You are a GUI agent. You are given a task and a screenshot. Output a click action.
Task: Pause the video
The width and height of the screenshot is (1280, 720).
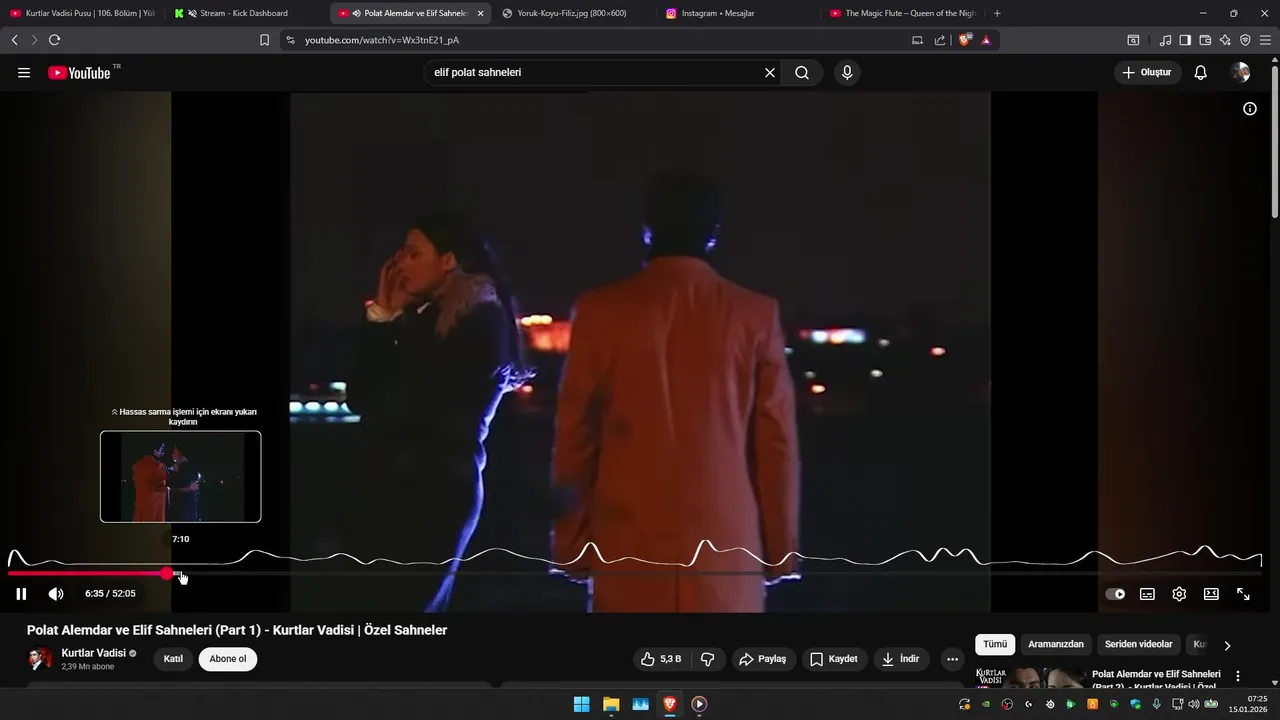coord(21,594)
